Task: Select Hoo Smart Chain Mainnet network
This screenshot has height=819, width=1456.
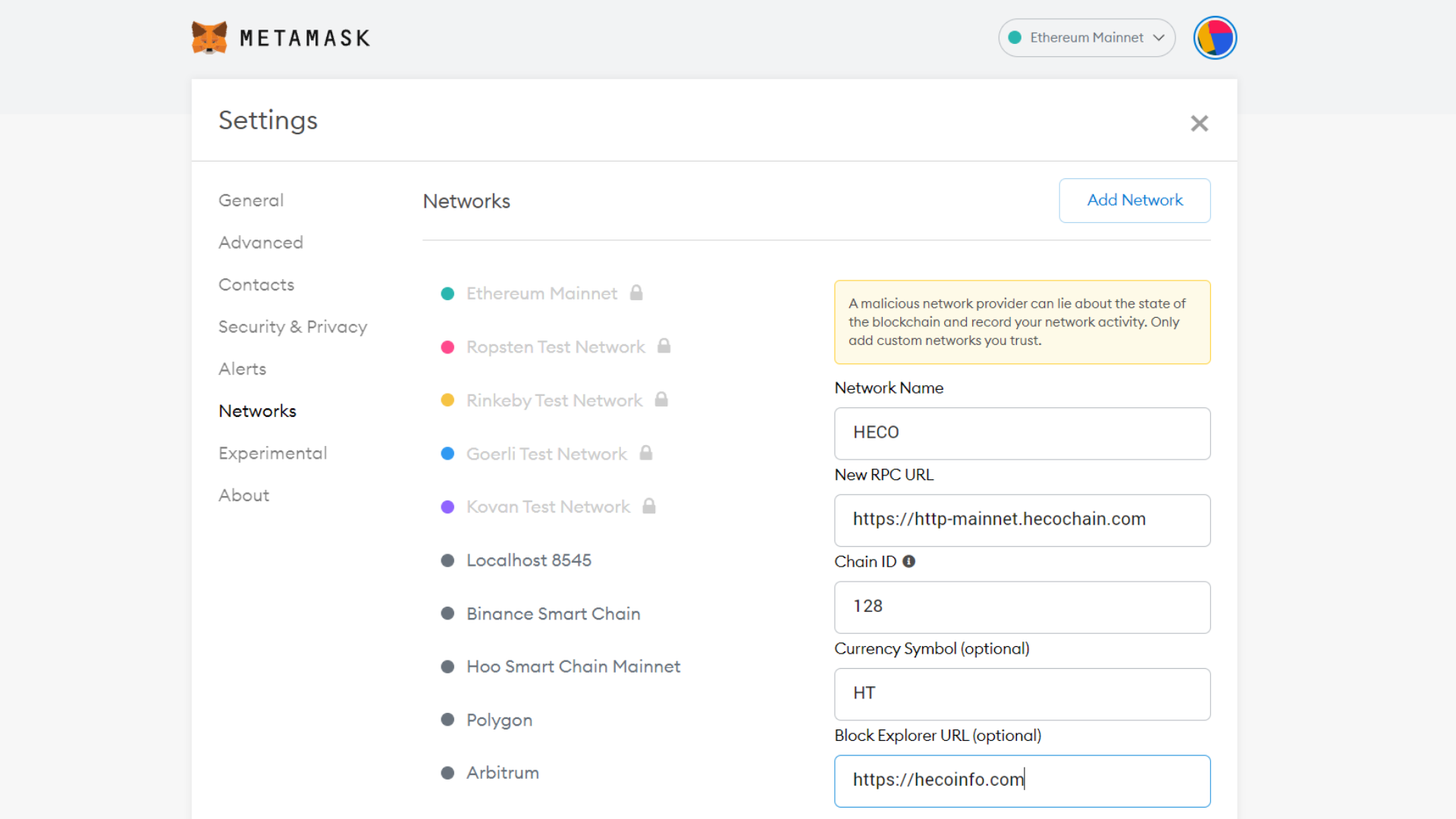Action: point(573,667)
